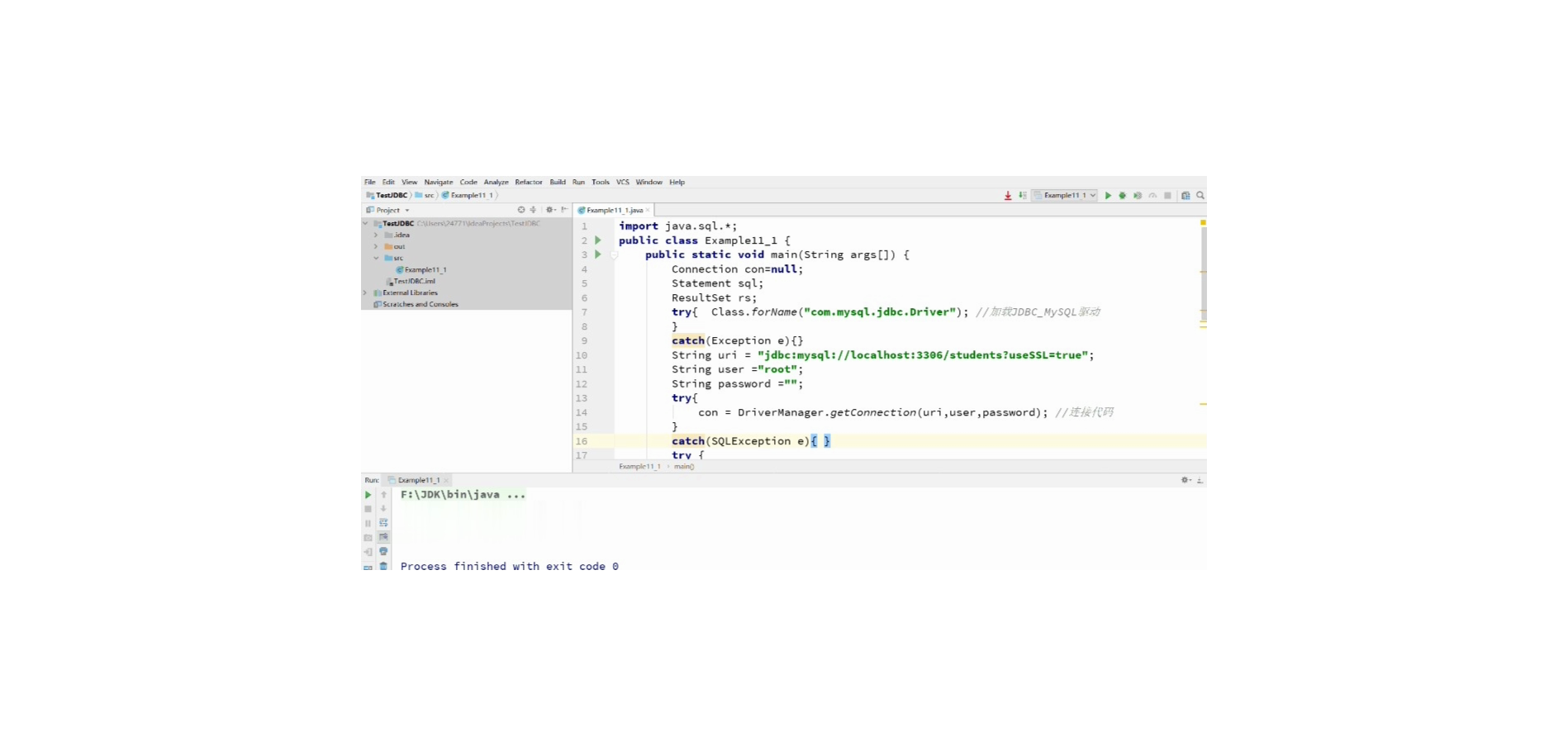Click the red download-arrow toolbar icon
The height and width of the screenshot is (746, 1568).
pyautogui.click(x=1008, y=196)
